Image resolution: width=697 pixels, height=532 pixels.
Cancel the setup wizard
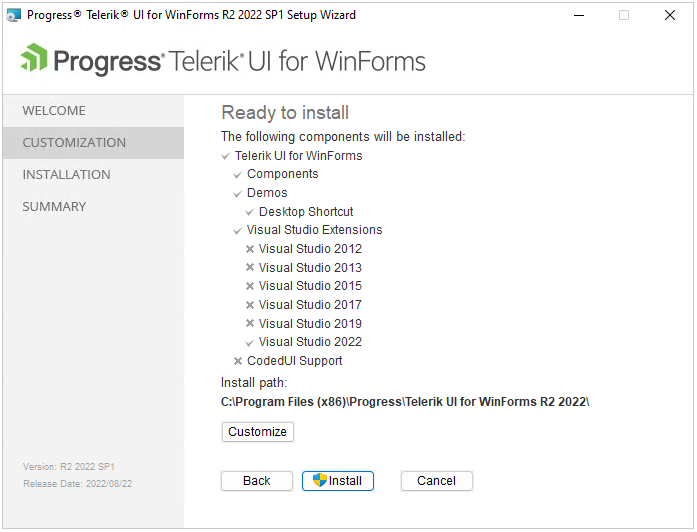tap(437, 481)
